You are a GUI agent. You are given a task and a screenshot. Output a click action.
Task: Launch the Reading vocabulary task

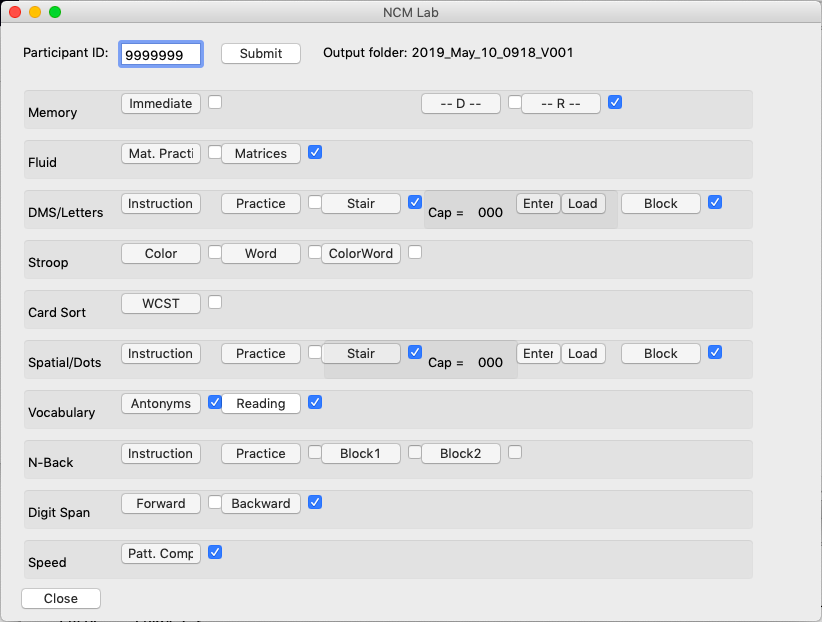click(x=261, y=403)
